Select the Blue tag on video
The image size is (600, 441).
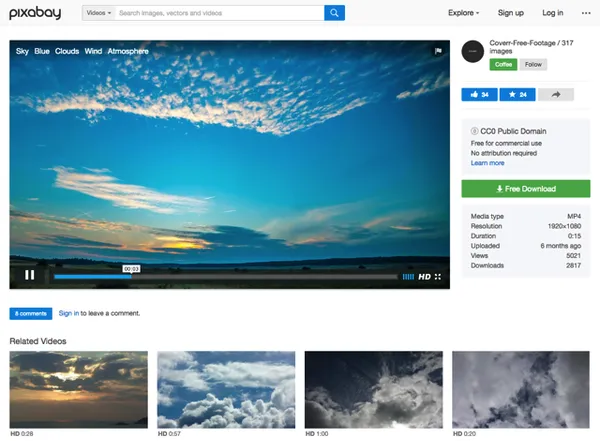tap(42, 51)
